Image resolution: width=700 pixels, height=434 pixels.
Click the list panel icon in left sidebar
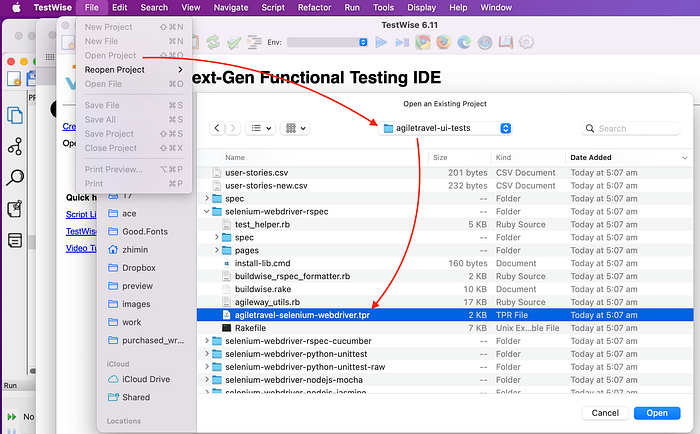[x=15, y=240]
